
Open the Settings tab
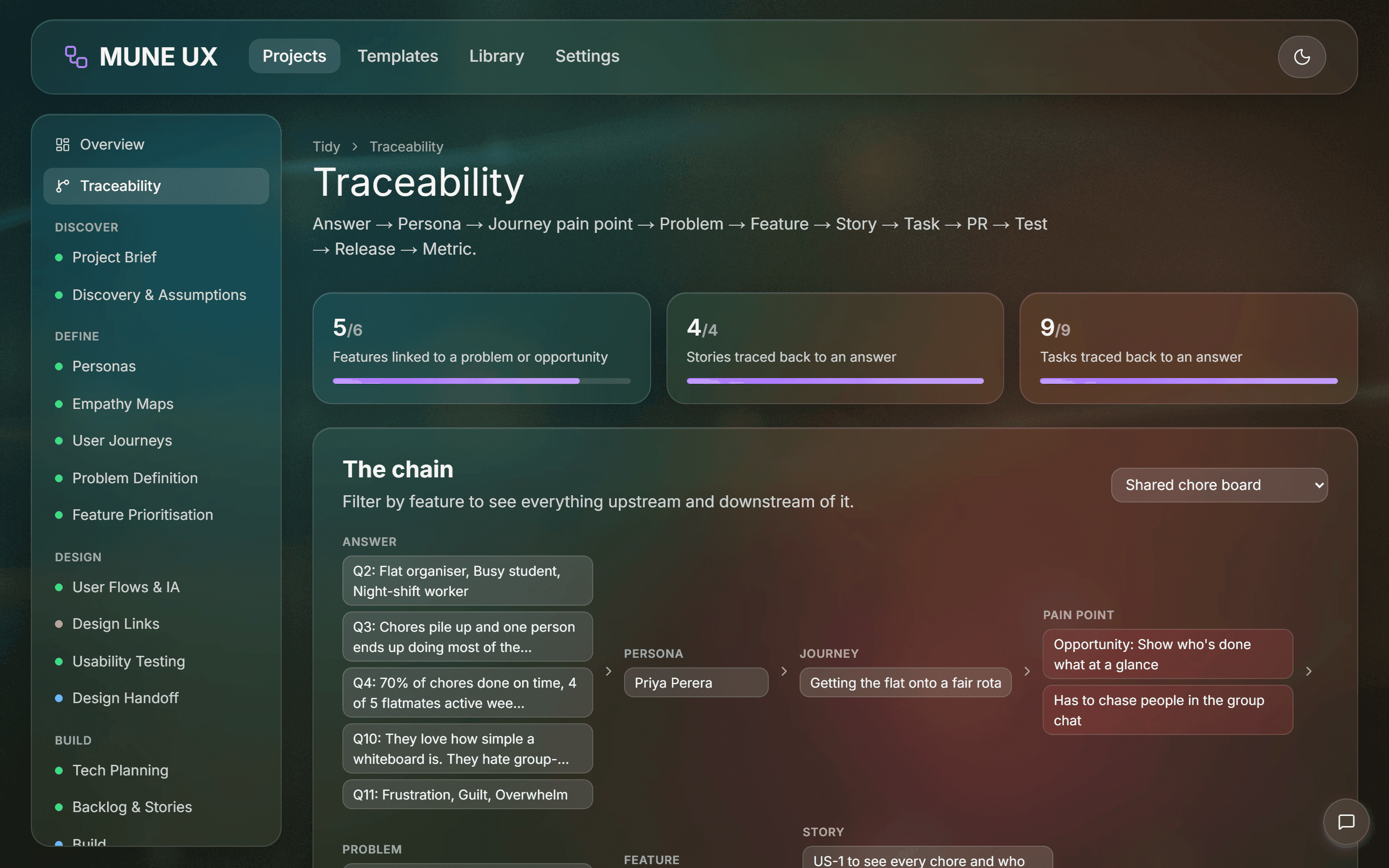point(587,56)
